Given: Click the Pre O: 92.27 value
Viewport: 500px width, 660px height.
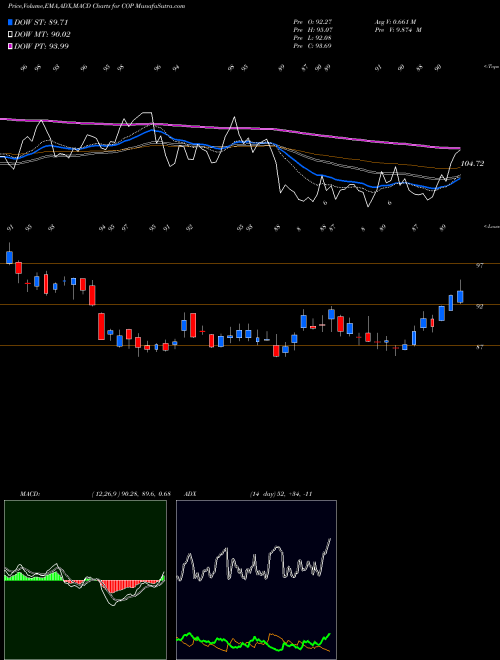Looking at the screenshot, I should (x=313, y=22).
